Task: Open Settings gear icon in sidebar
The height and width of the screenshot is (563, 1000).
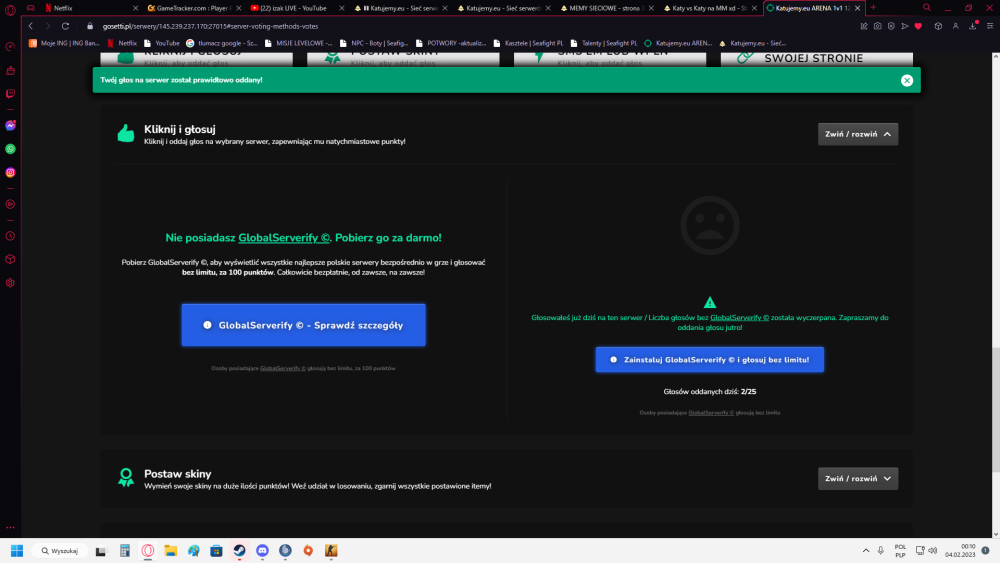Action: (10, 283)
